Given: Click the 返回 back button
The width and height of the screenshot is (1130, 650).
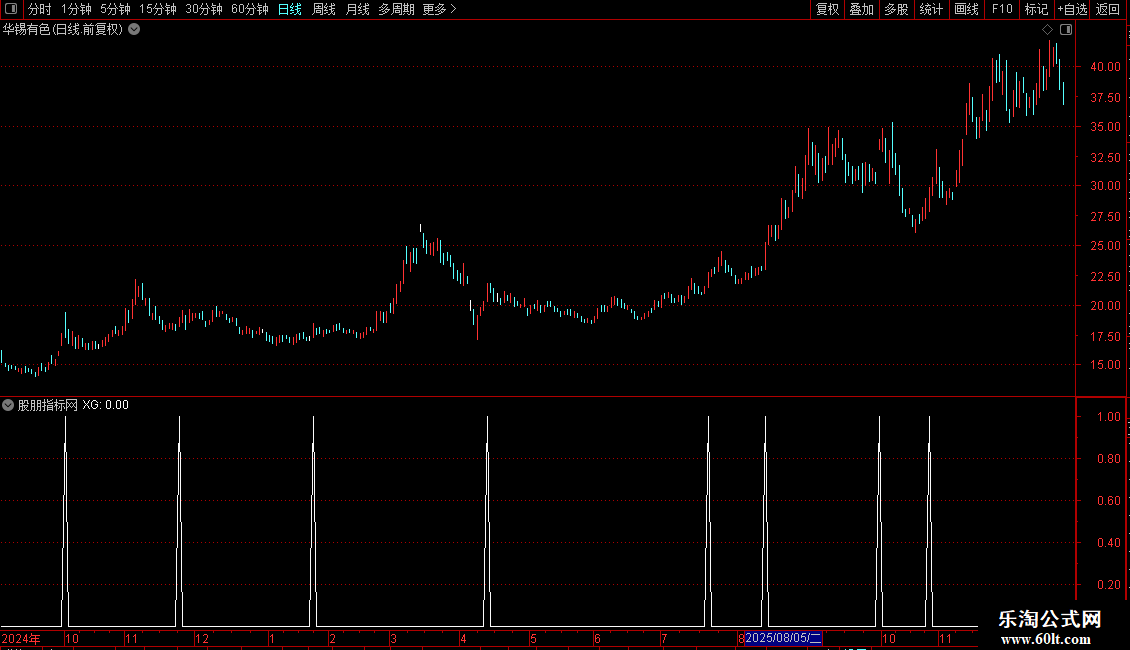Looking at the screenshot, I should click(x=1108, y=9).
